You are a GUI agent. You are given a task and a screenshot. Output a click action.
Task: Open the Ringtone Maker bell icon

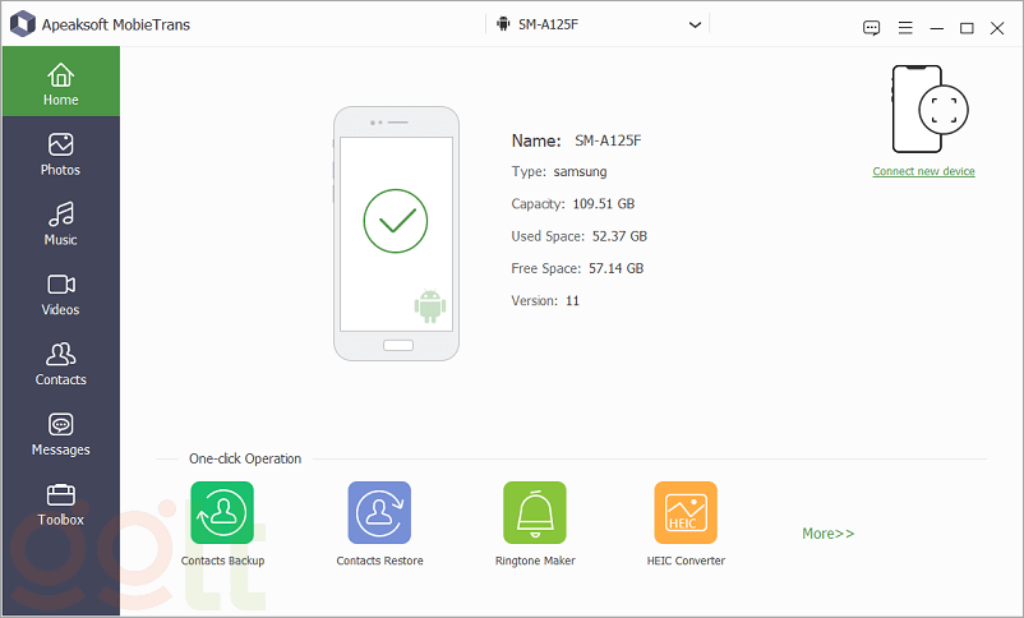534,513
